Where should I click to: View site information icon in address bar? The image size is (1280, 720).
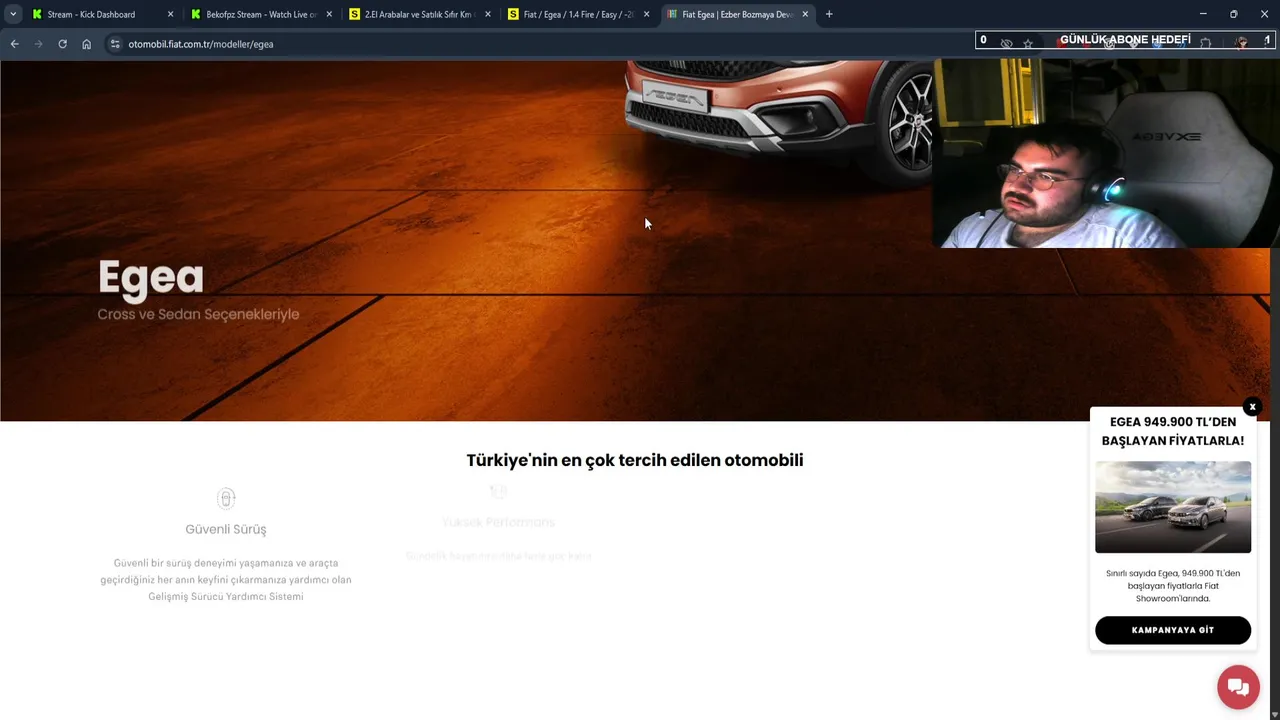(115, 44)
